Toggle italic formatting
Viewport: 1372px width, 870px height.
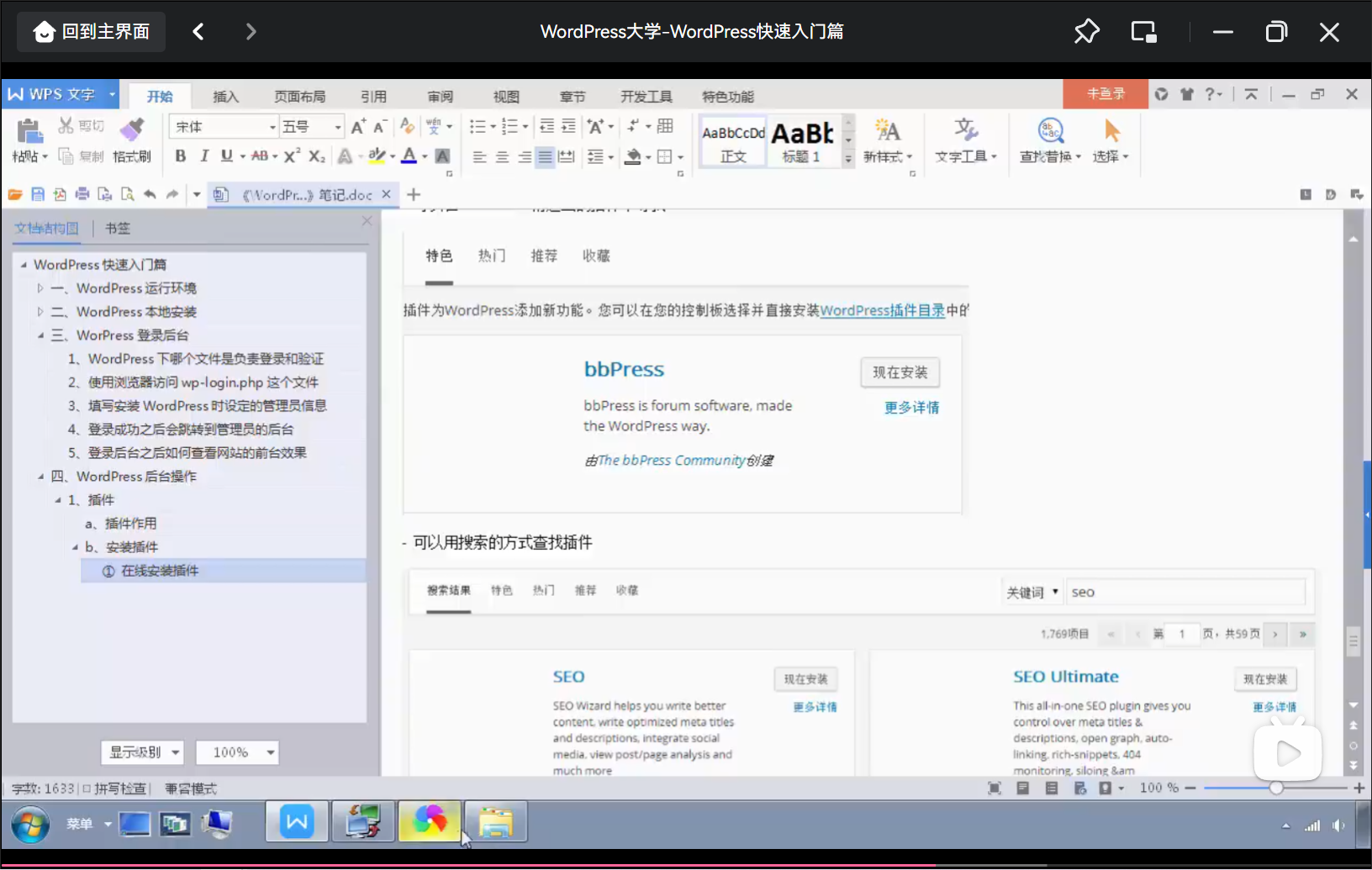[203, 156]
